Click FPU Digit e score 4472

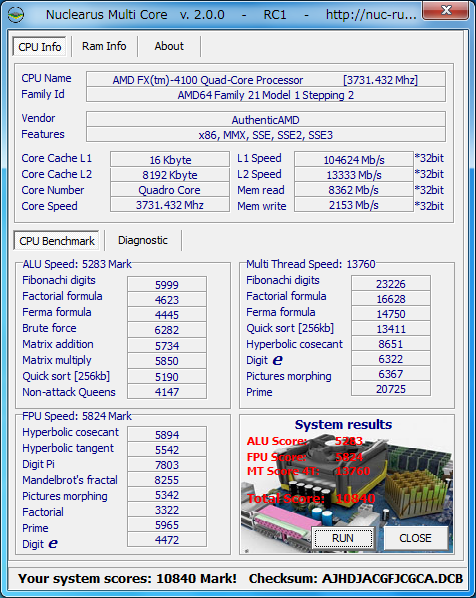click(167, 540)
